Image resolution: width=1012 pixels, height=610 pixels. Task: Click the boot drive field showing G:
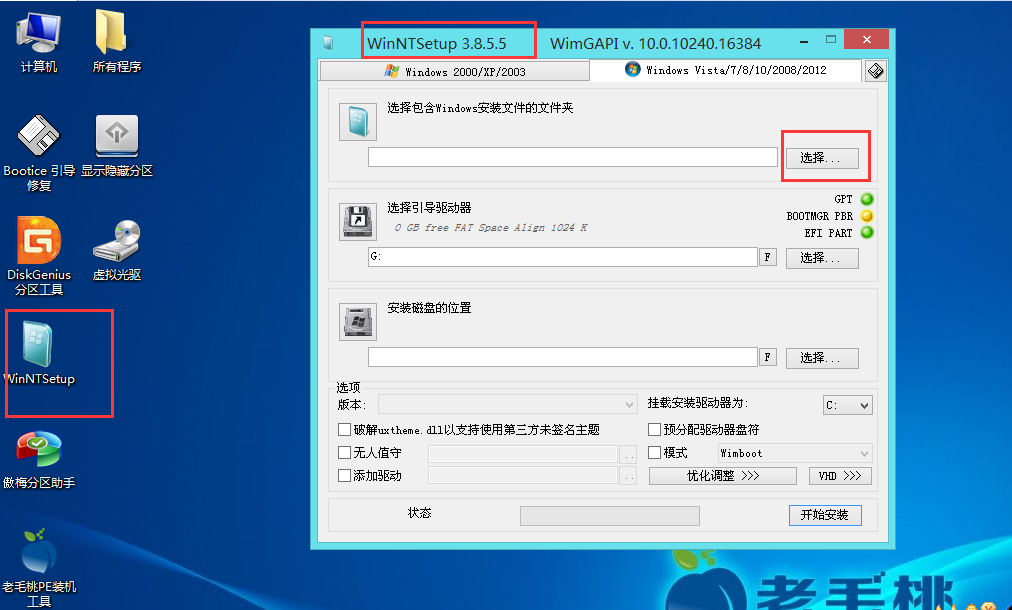point(563,256)
